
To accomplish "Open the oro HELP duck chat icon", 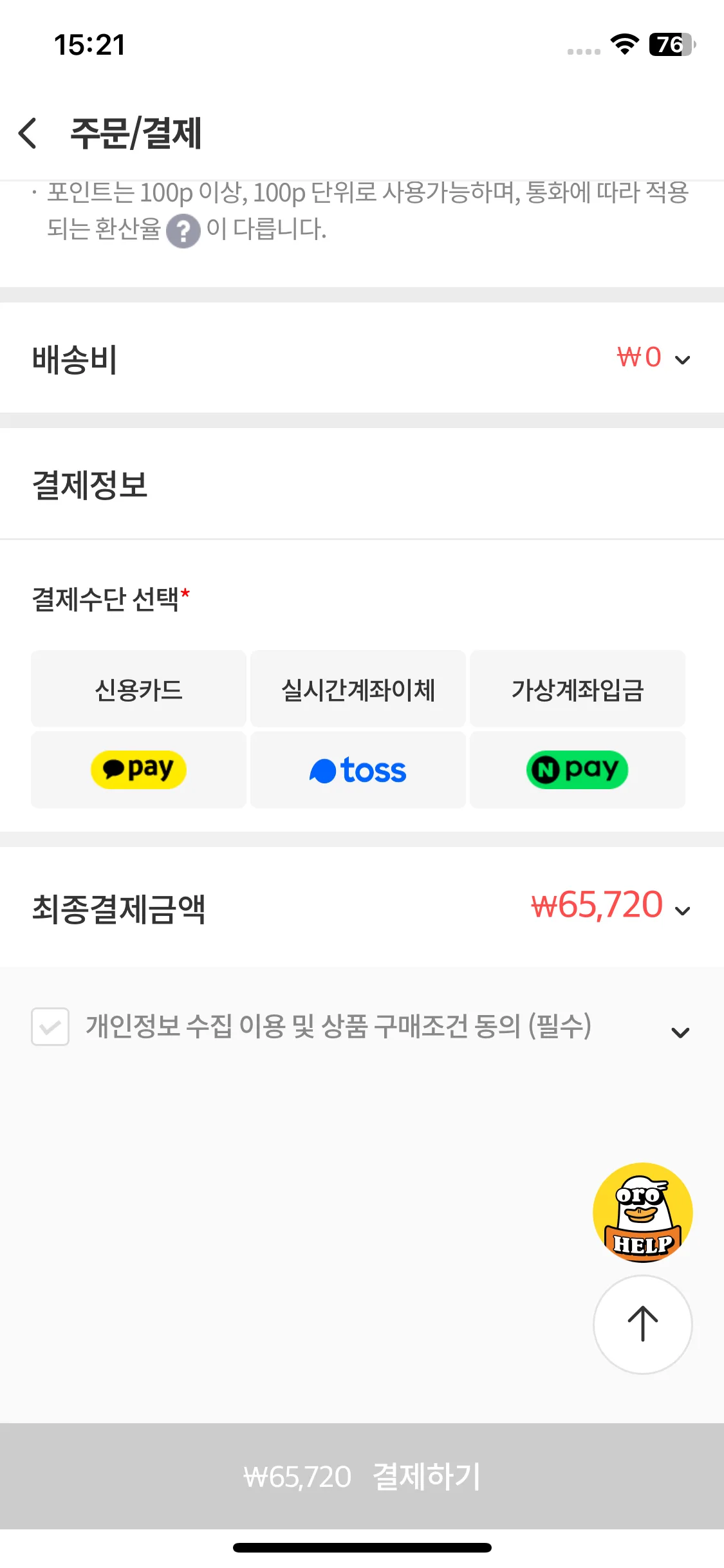I will [x=642, y=1213].
